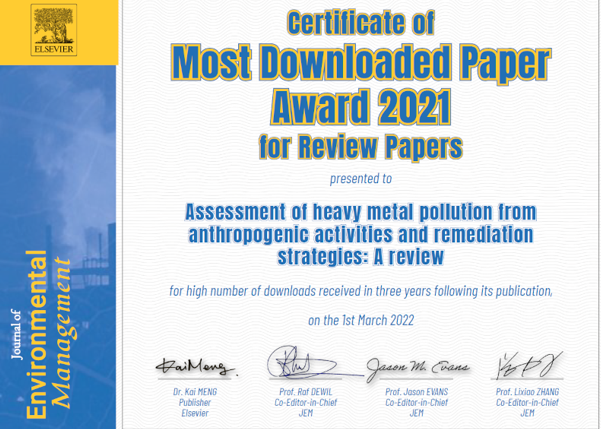Click the 'Certificate of' heading text
This screenshot has width=601, height=429.
(361, 23)
